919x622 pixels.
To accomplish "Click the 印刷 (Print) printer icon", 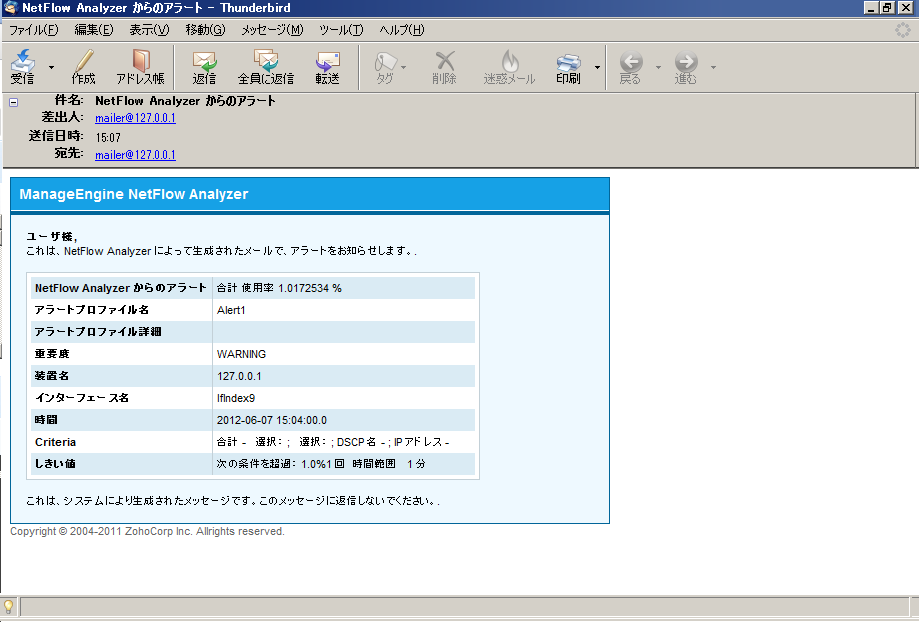I will pos(568,62).
